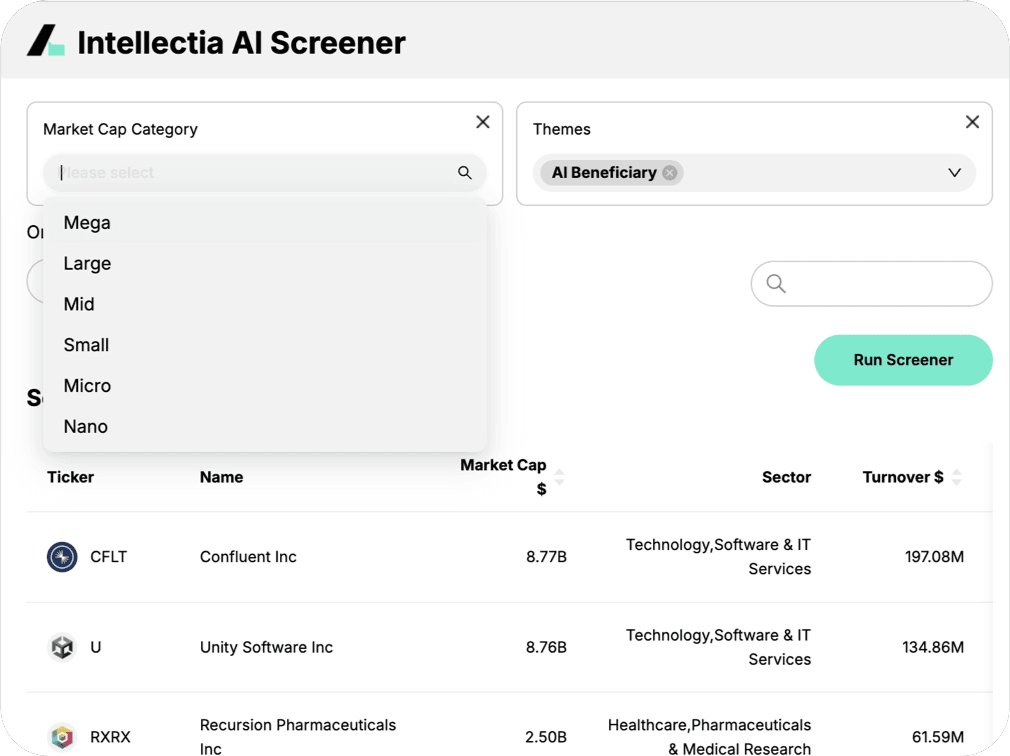
Task: Sort by Turnover column arrows
Action: 956,477
